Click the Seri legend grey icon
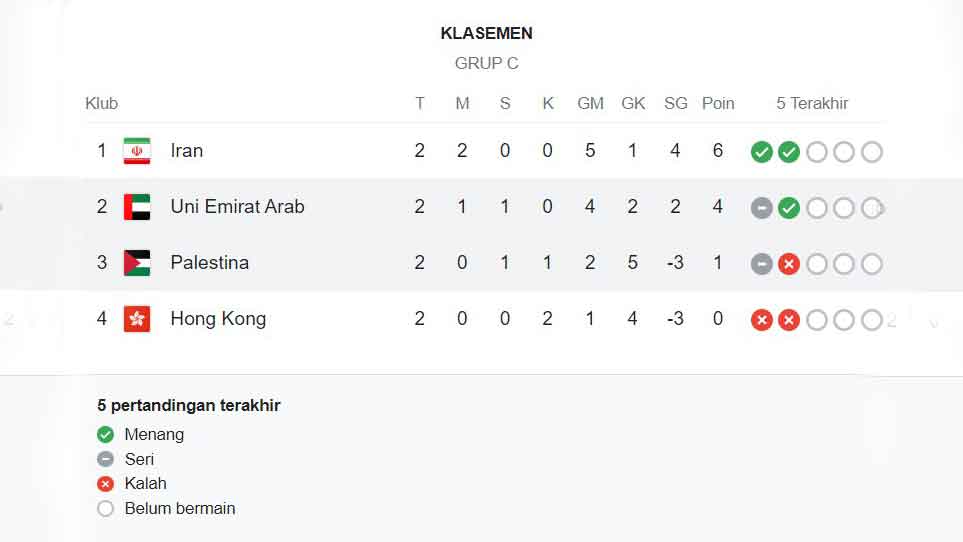The width and height of the screenshot is (963, 542). [x=105, y=460]
